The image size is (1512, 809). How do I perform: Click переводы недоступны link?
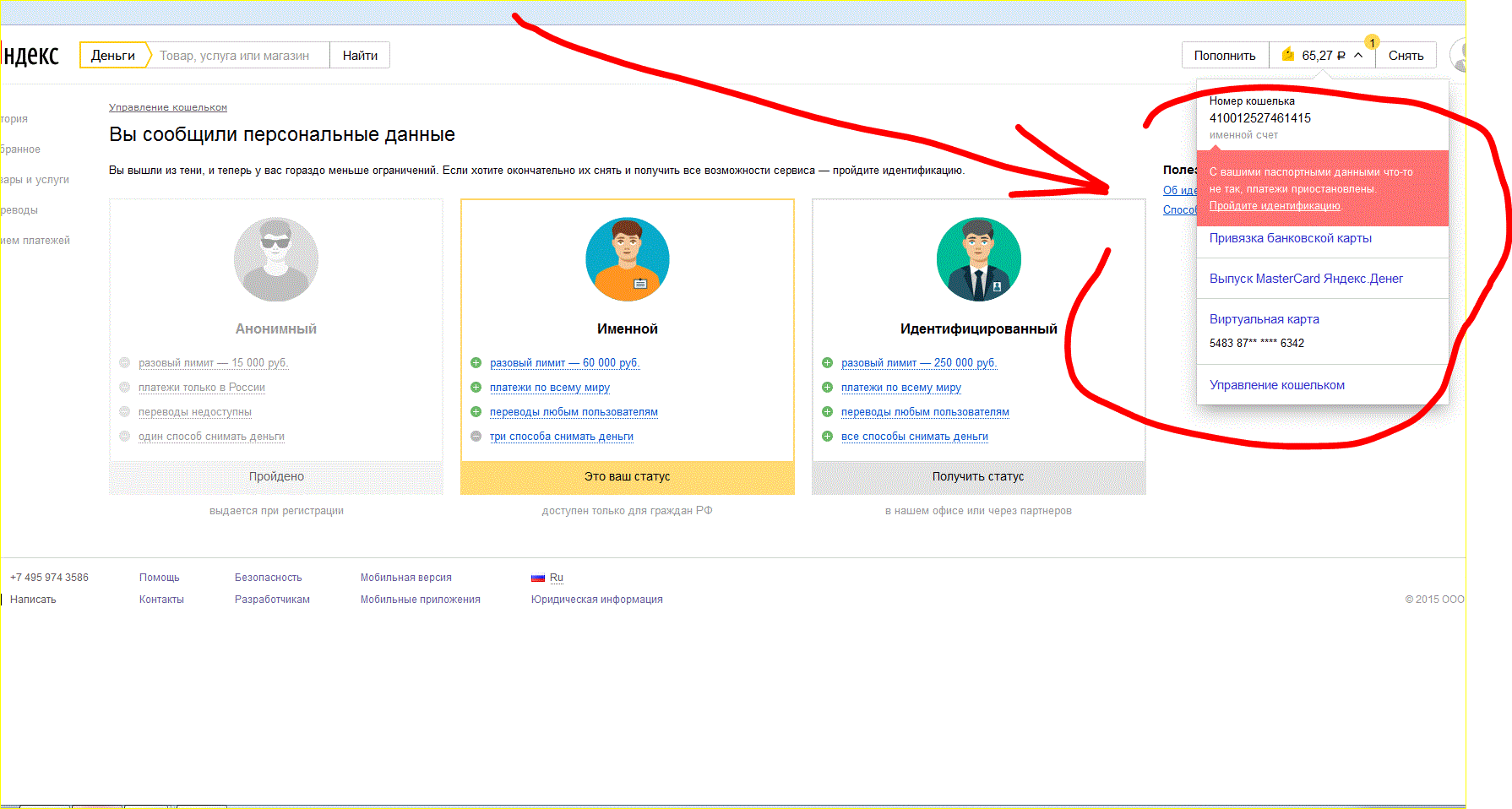pos(195,412)
